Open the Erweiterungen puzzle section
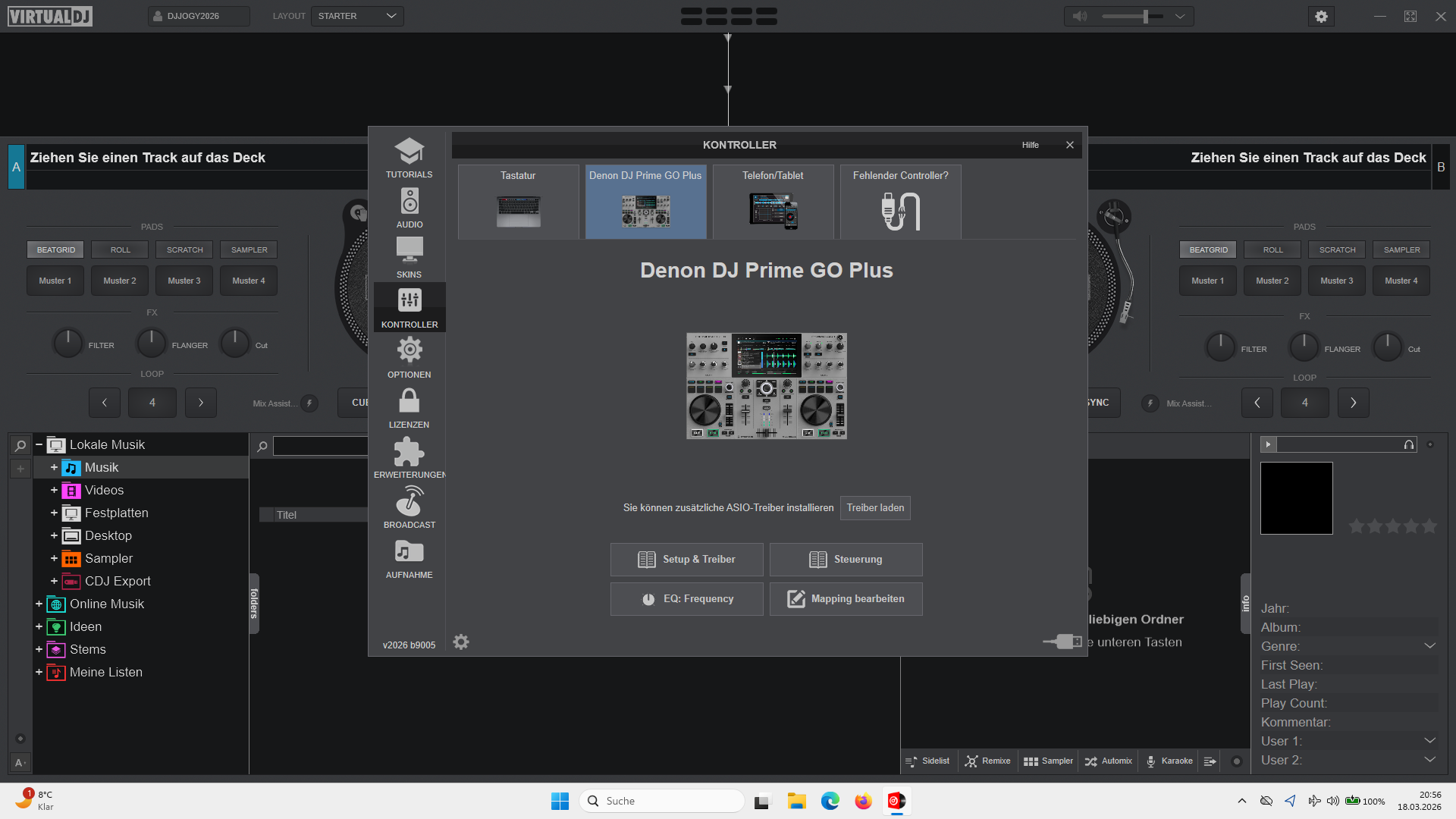The width and height of the screenshot is (1456, 819). pyautogui.click(x=409, y=458)
